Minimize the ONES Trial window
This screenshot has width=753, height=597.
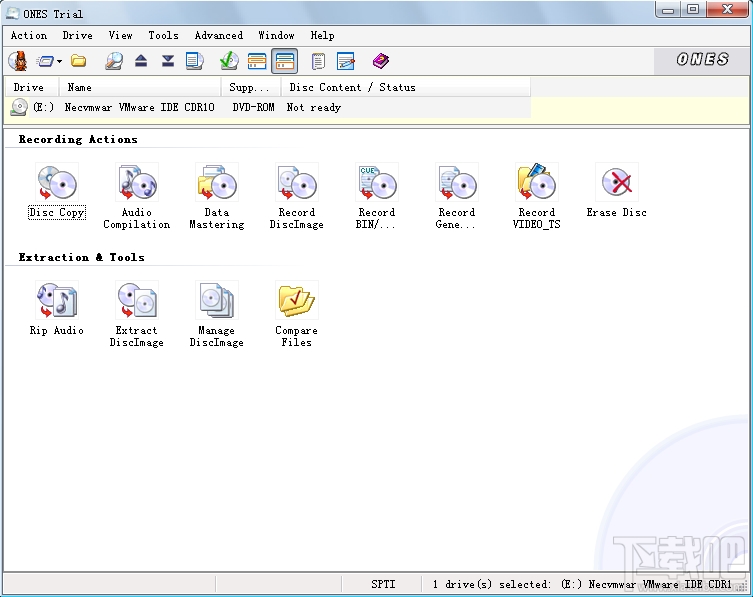[668, 9]
